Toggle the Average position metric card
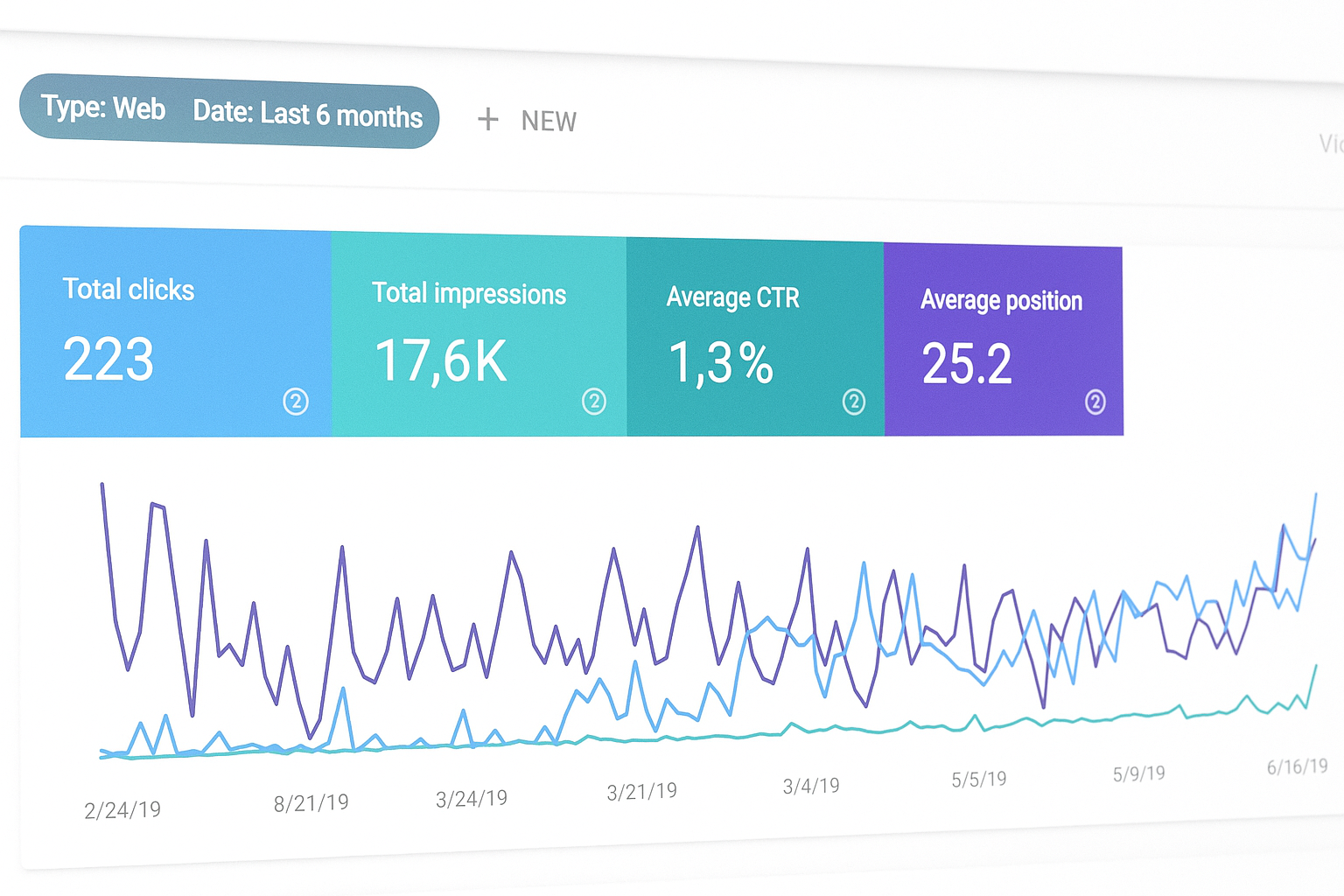Screen dimensions: 1344x896 click(1004, 340)
